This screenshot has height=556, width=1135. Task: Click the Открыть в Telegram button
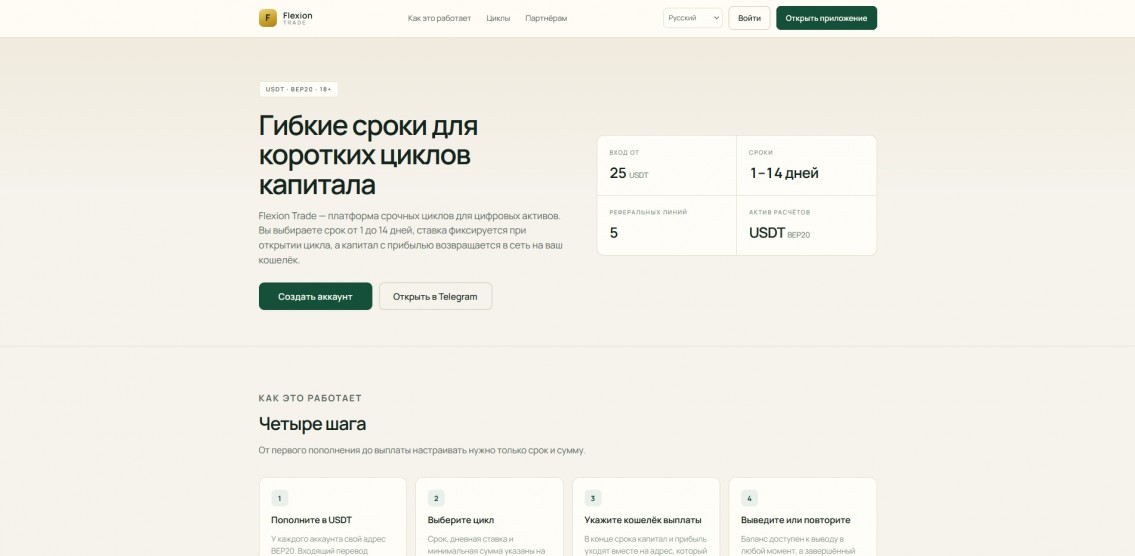click(x=435, y=296)
